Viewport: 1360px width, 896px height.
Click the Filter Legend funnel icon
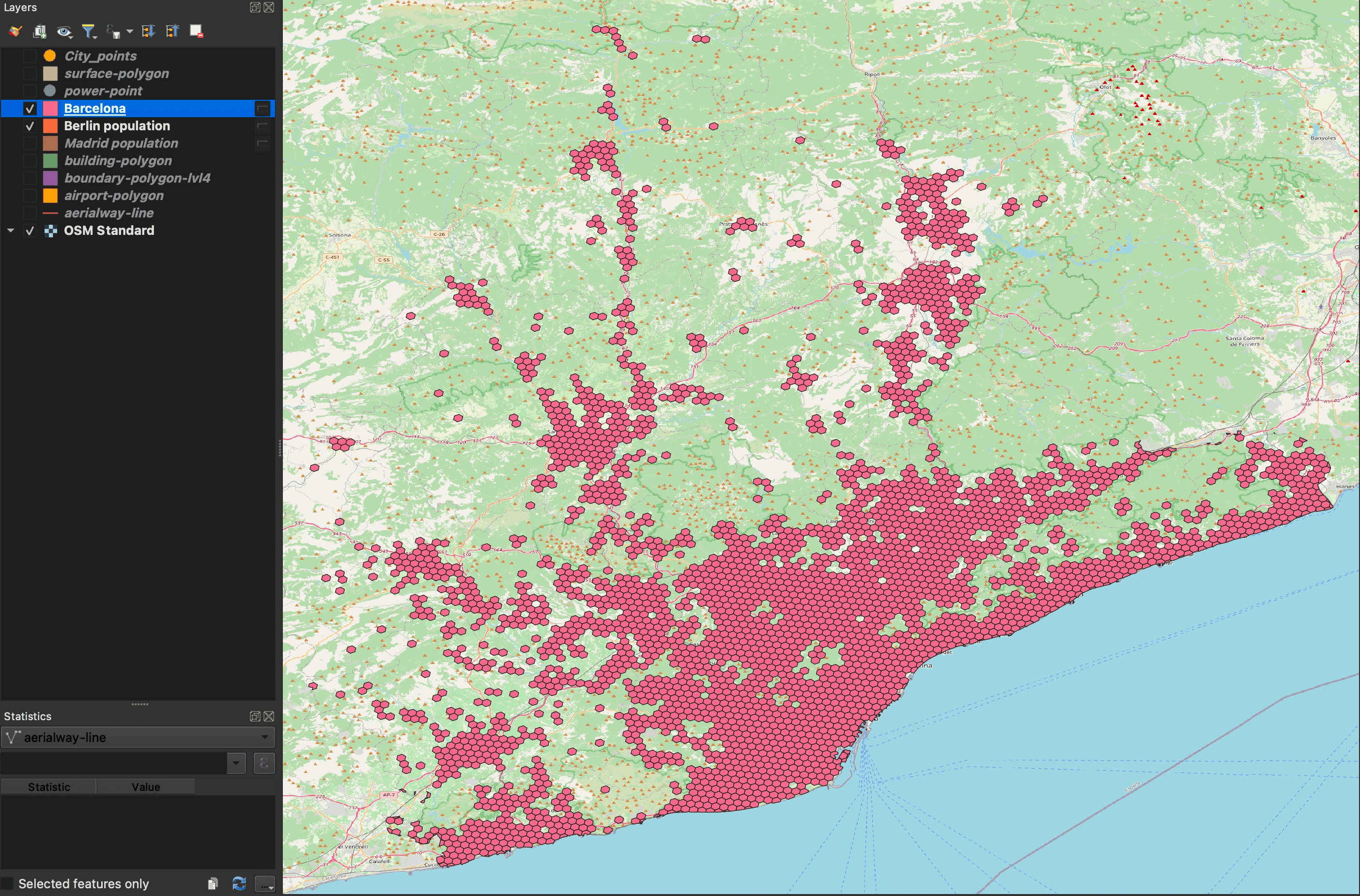tap(89, 31)
